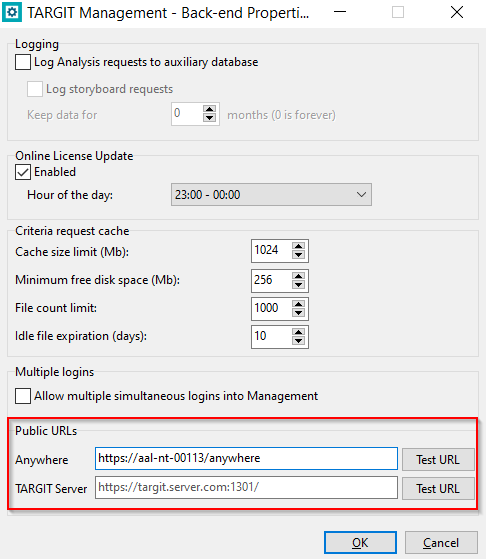Decrease Cache size limit with down arrow
Viewport: 486px width, 559px height.
click(298, 255)
